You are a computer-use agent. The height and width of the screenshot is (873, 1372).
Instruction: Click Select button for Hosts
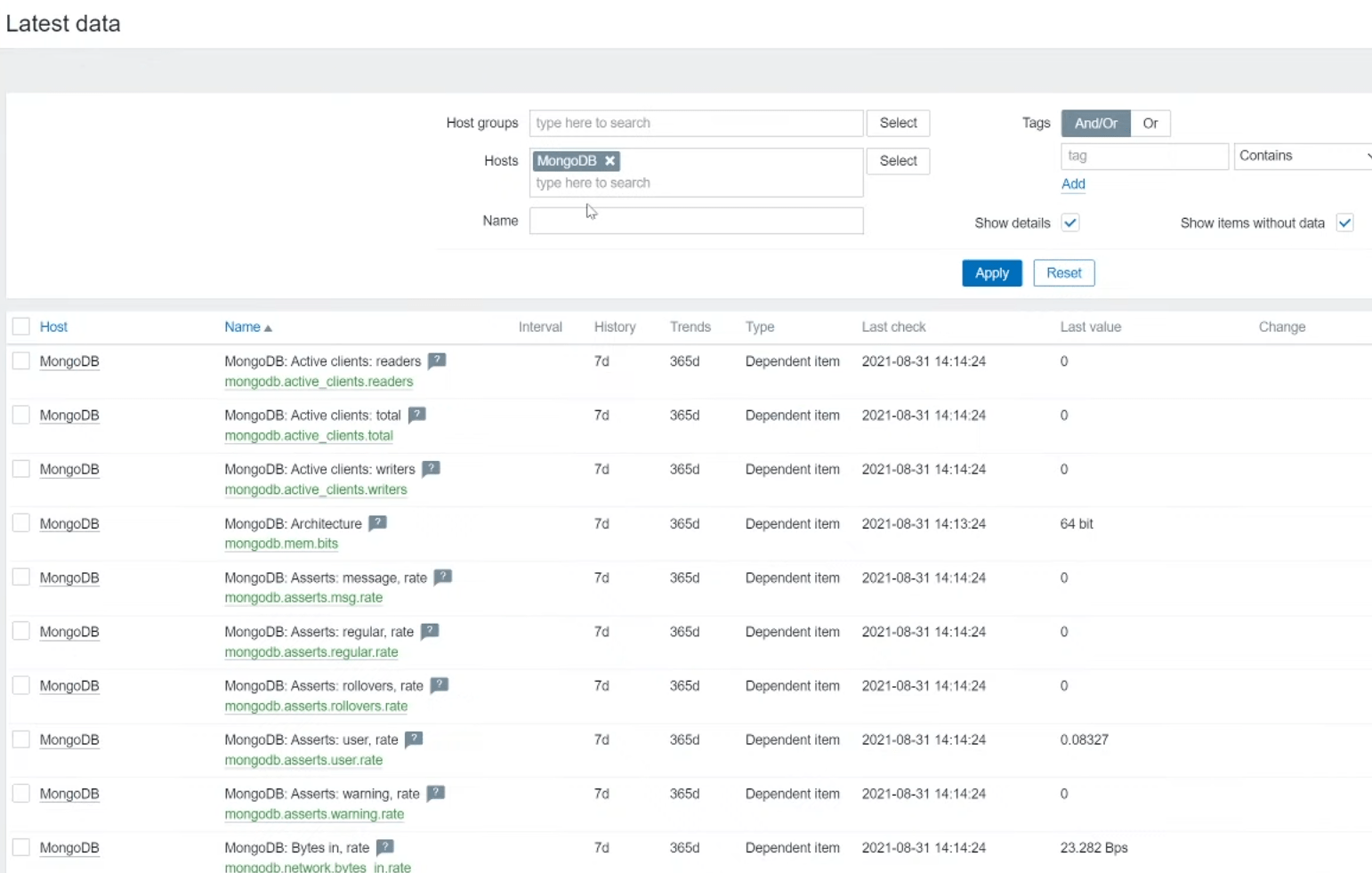pyautogui.click(x=898, y=161)
